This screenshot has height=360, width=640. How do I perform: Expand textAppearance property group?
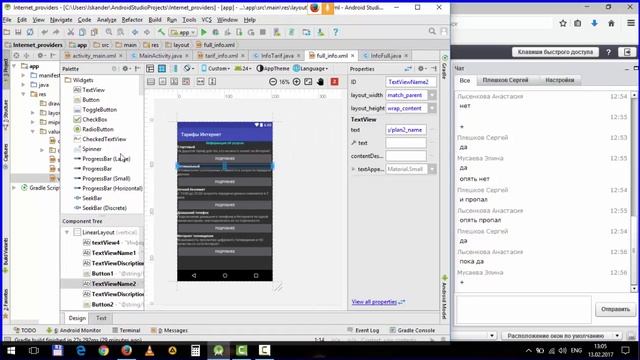pos(353,169)
